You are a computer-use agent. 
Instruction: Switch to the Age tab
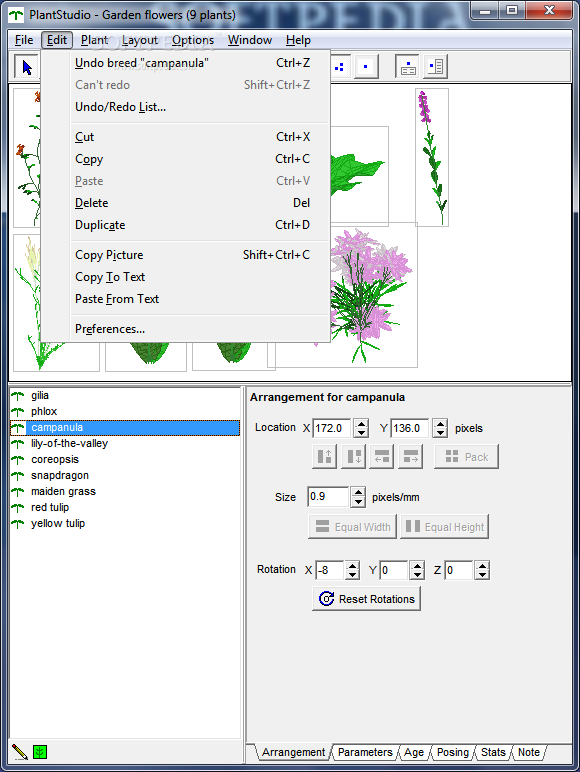(x=414, y=752)
